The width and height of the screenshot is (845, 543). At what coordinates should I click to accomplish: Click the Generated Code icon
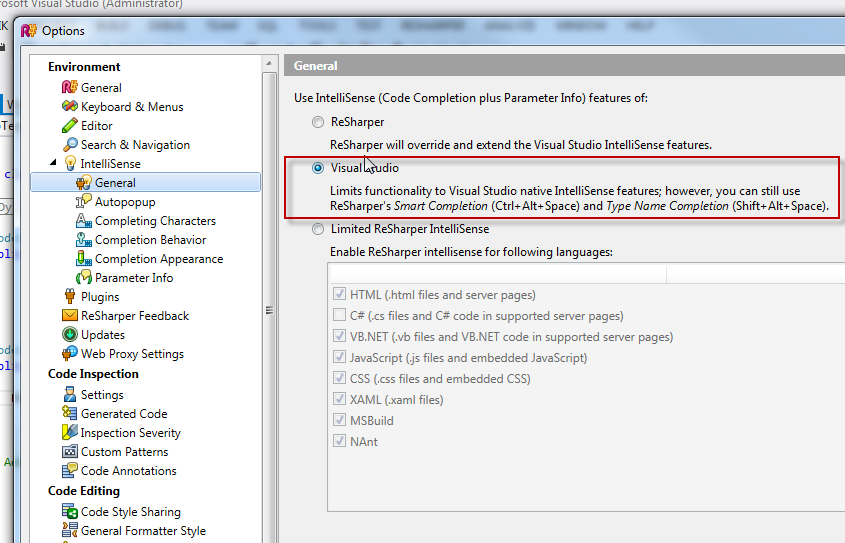click(70, 413)
